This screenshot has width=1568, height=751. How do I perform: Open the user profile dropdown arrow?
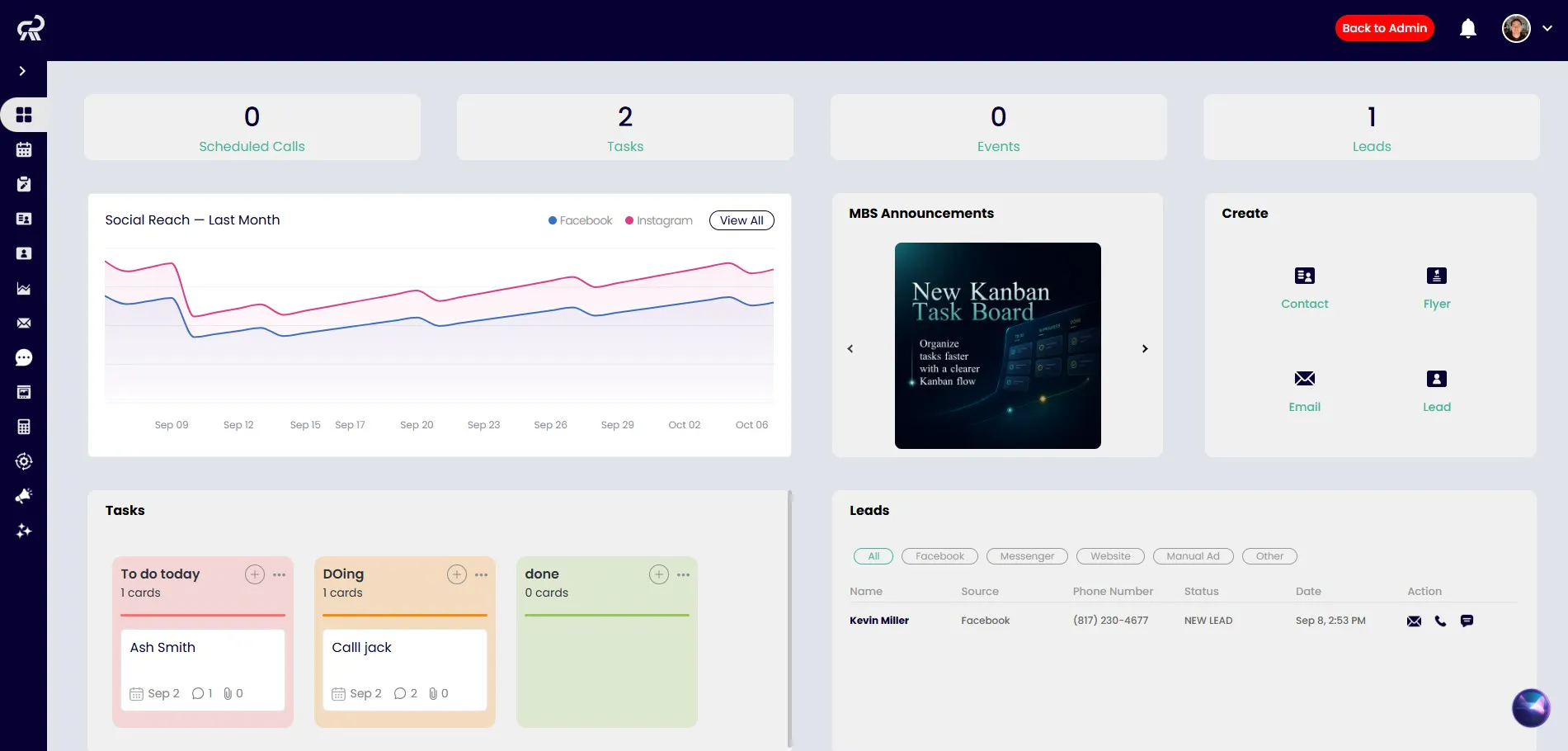pyautogui.click(x=1547, y=28)
